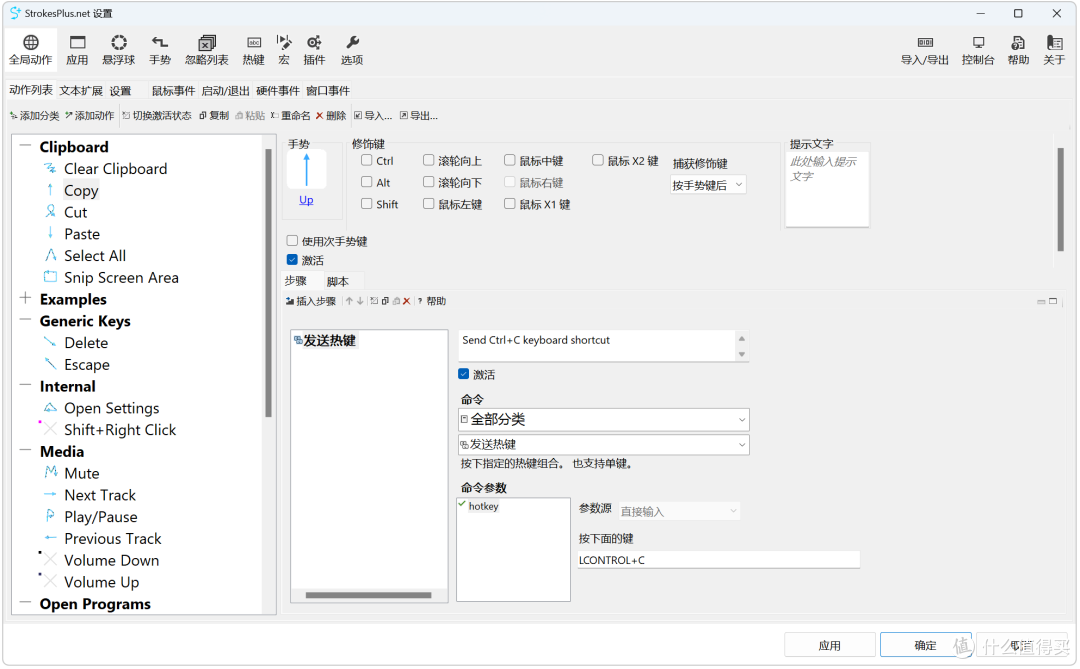Click 删除 delete in action toolbar
Image resolution: width=1080 pixels, height=669 pixels.
tap(331, 116)
